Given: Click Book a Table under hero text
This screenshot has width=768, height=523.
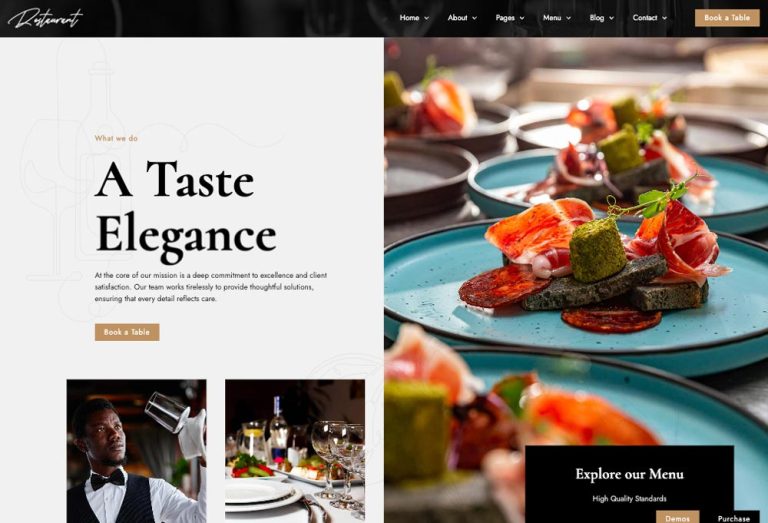Looking at the screenshot, I should [127, 332].
